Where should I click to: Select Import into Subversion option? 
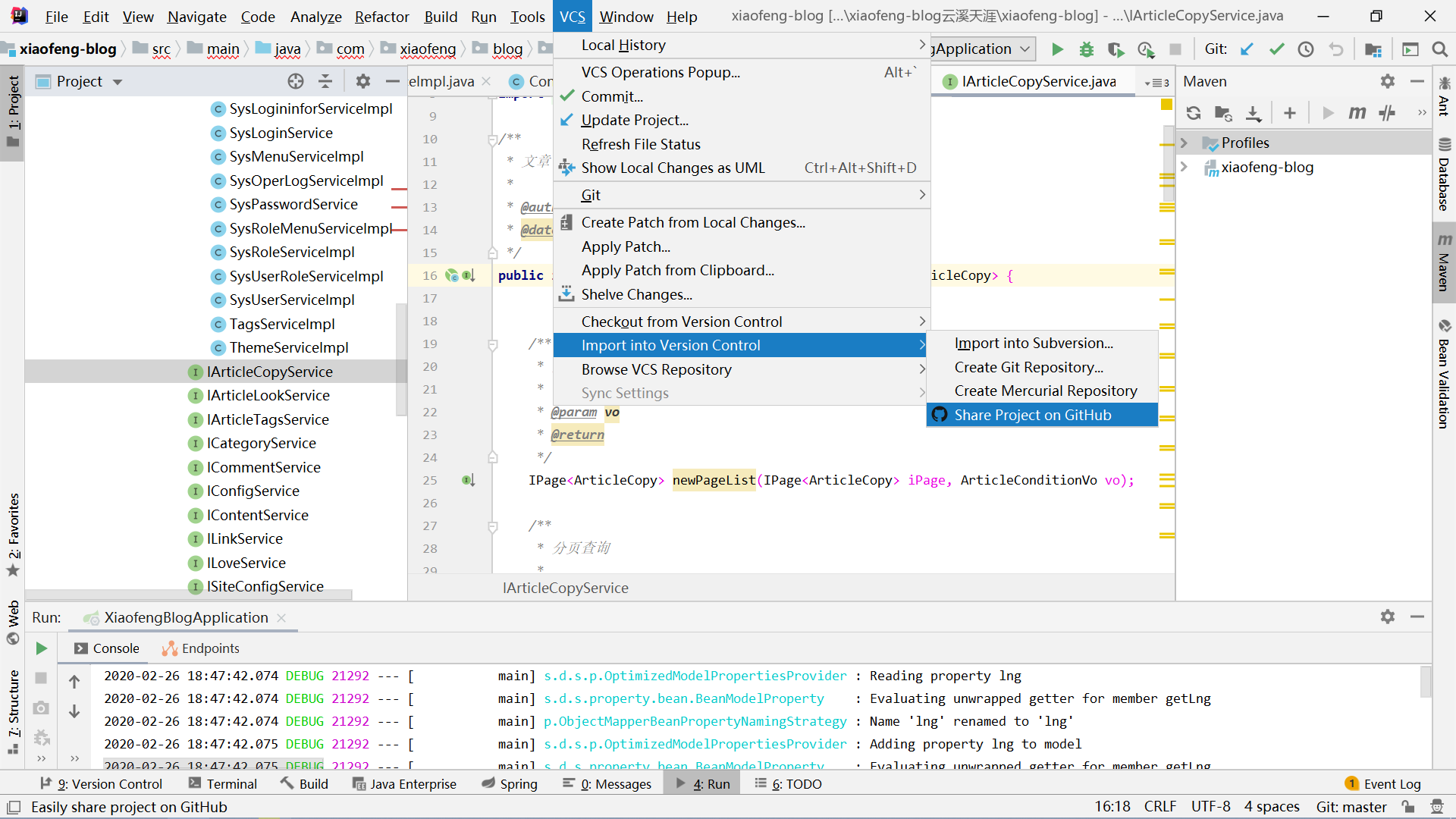pyautogui.click(x=1042, y=343)
